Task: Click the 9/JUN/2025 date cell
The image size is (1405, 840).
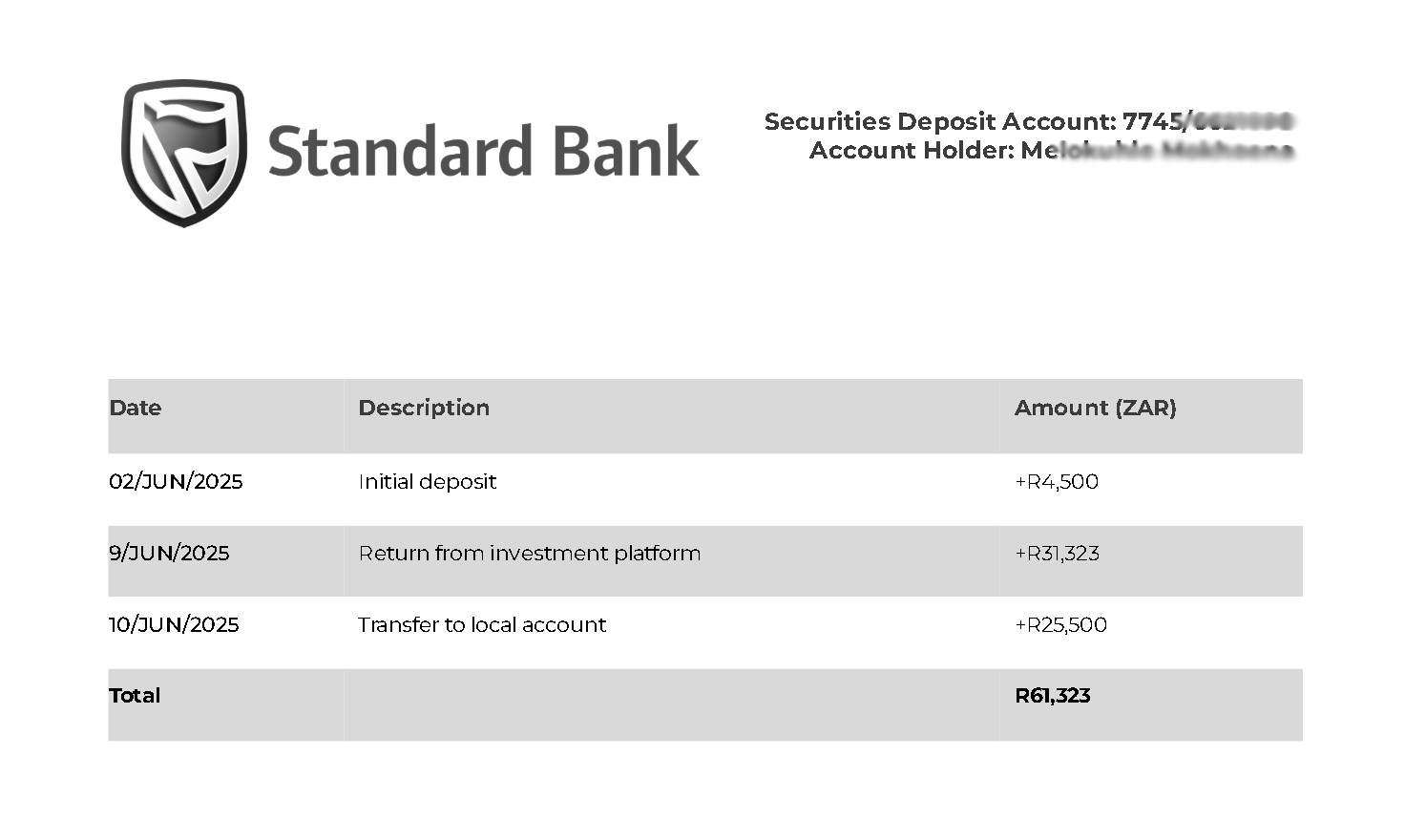Action: tap(169, 553)
